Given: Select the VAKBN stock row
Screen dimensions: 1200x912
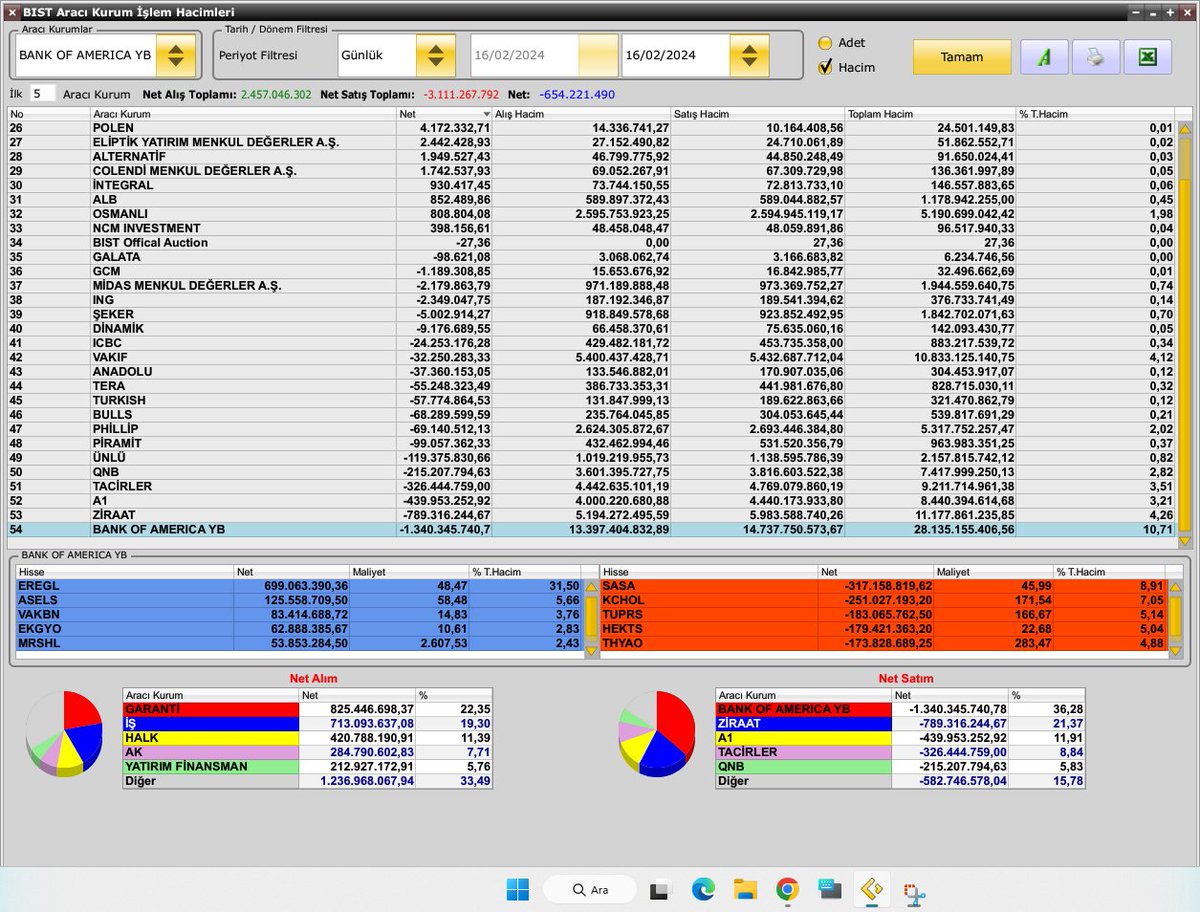Looking at the screenshot, I should [299, 614].
